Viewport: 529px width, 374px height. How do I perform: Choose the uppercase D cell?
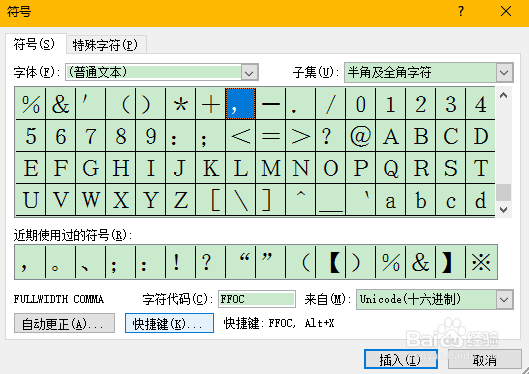tap(480, 136)
